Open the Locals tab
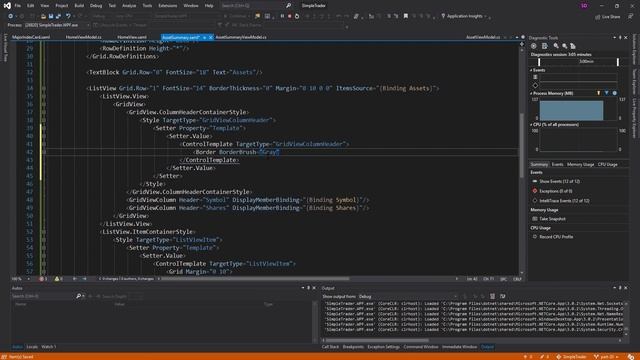This screenshot has width=640, height=360. [x=32, y=347]
